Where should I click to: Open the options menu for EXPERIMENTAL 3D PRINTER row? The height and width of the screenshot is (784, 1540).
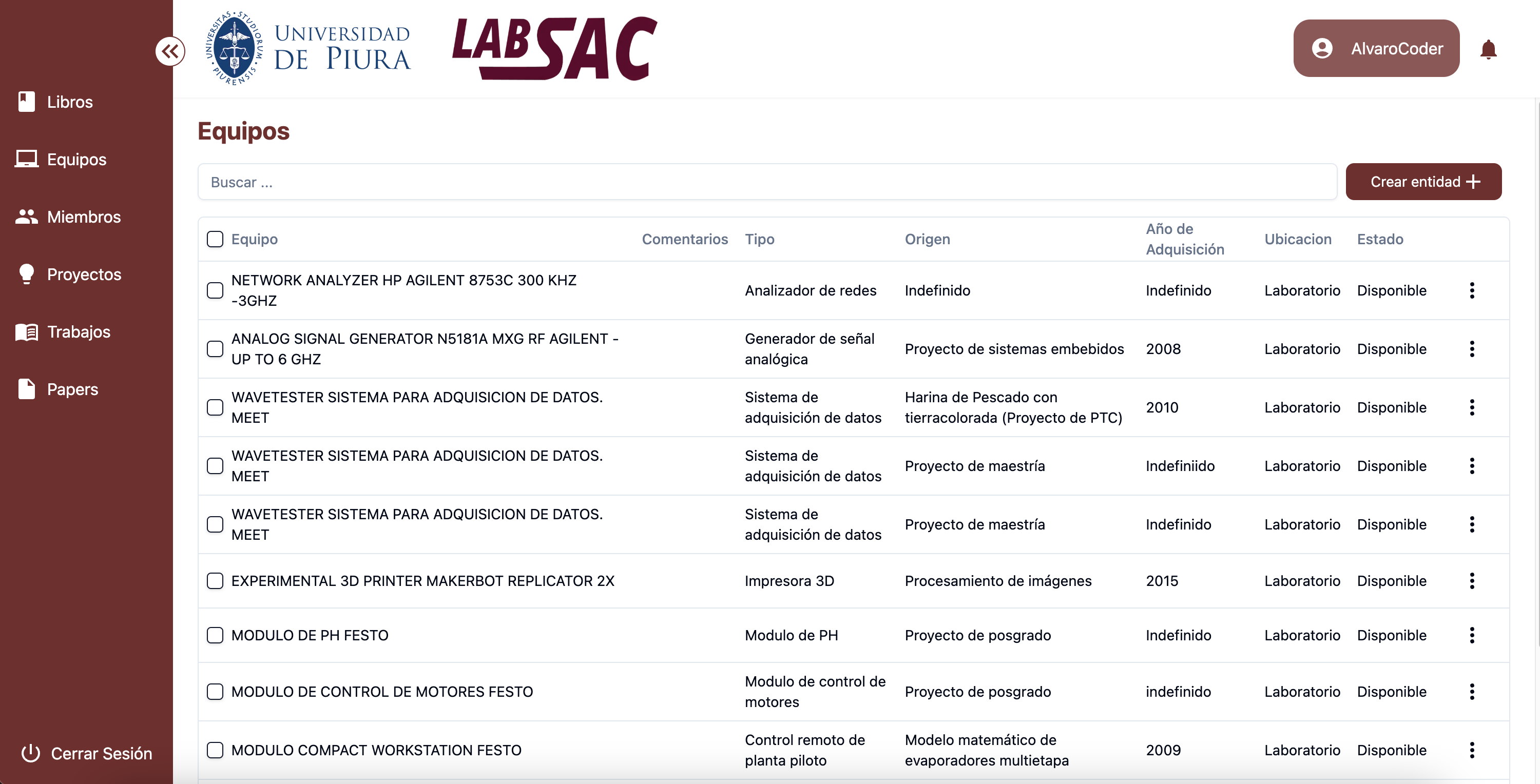click(x=1471, y=581)
